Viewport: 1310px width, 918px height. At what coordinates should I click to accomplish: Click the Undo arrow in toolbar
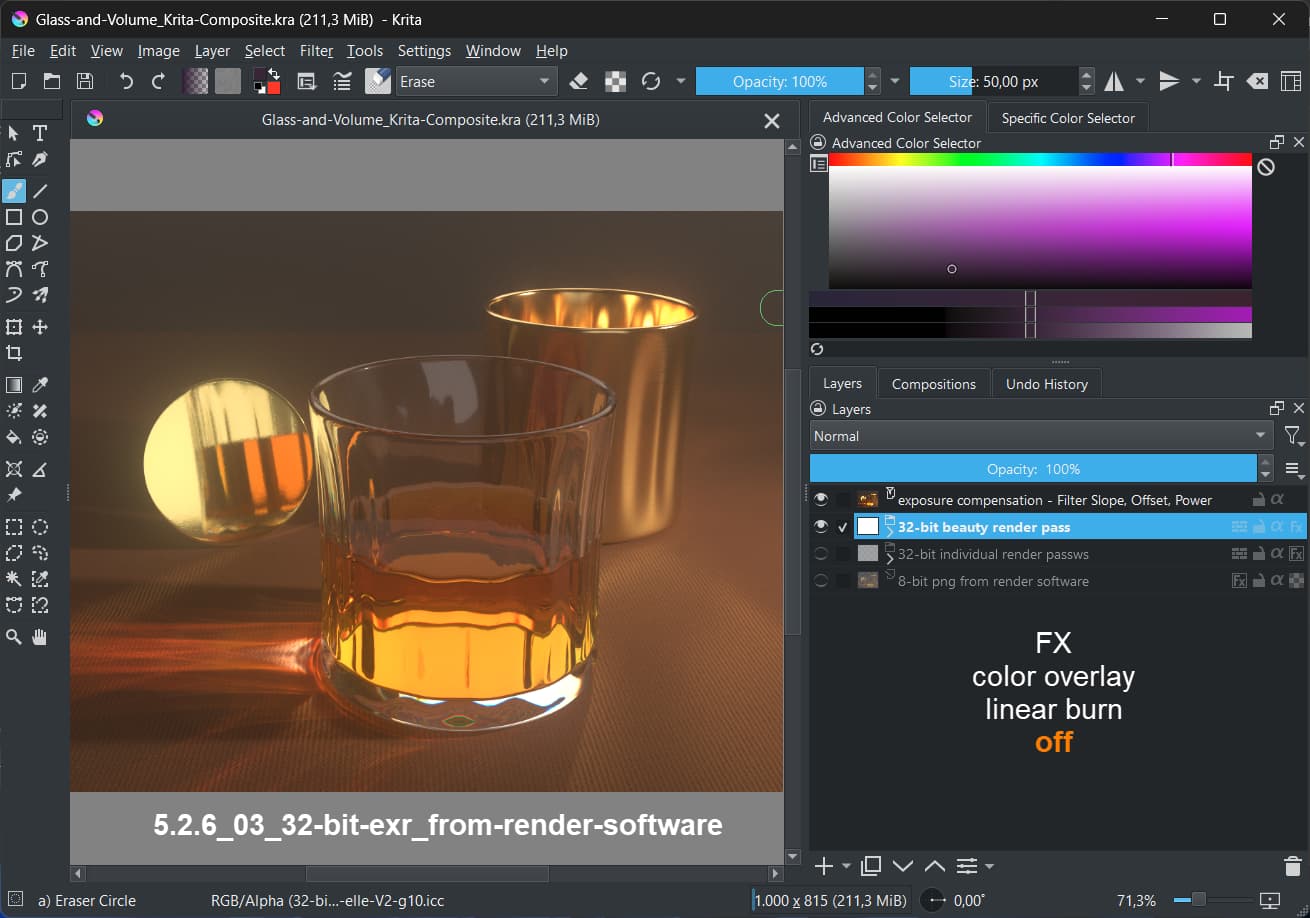tap(126, 82)
